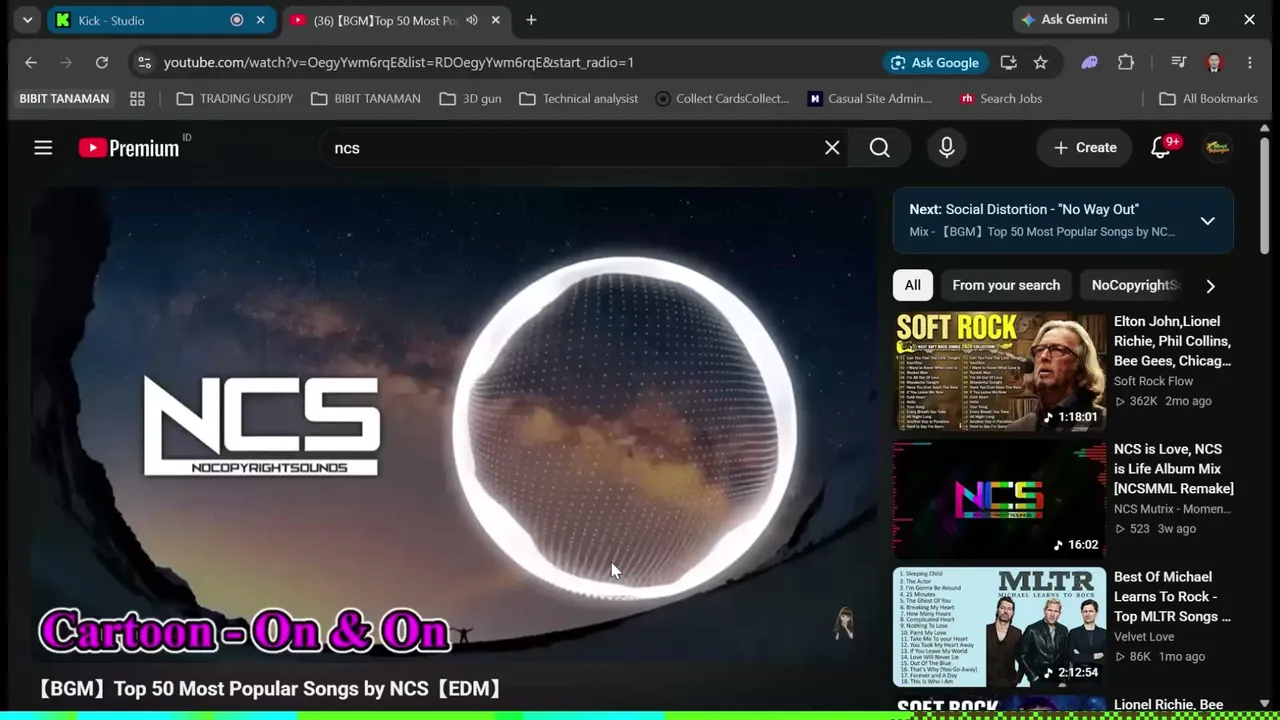1280x720 pixels.
Task: Click the install app icon in address bar
Action: coord(1008,63)
